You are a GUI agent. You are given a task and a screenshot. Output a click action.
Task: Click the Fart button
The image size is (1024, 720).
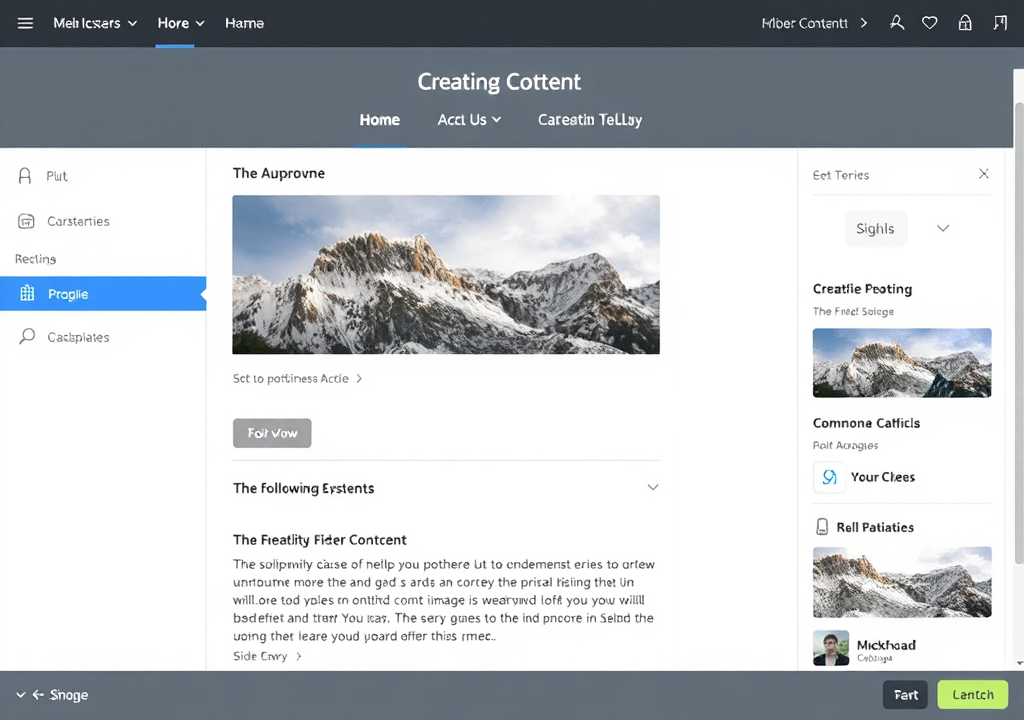(x=905, y=695)
